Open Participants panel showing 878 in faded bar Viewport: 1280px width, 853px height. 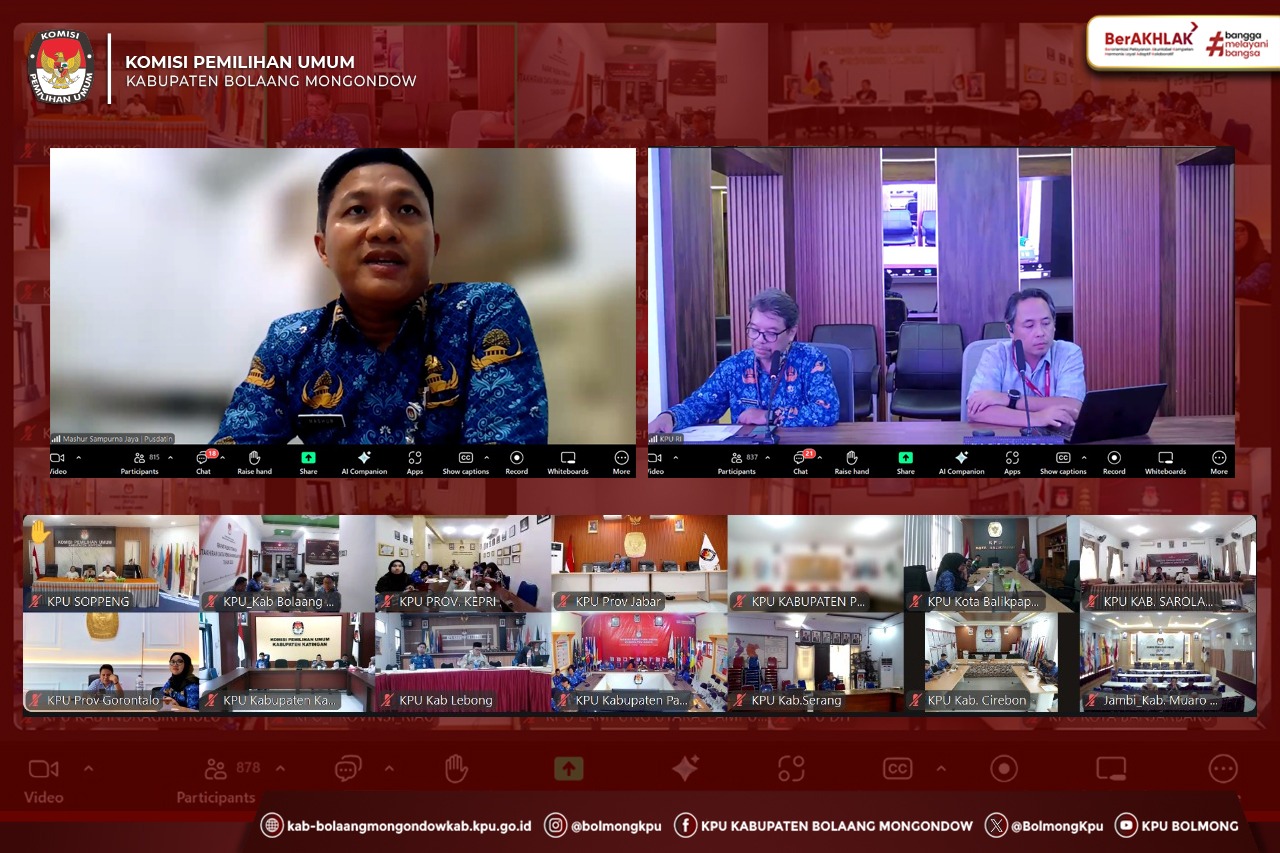217,779
